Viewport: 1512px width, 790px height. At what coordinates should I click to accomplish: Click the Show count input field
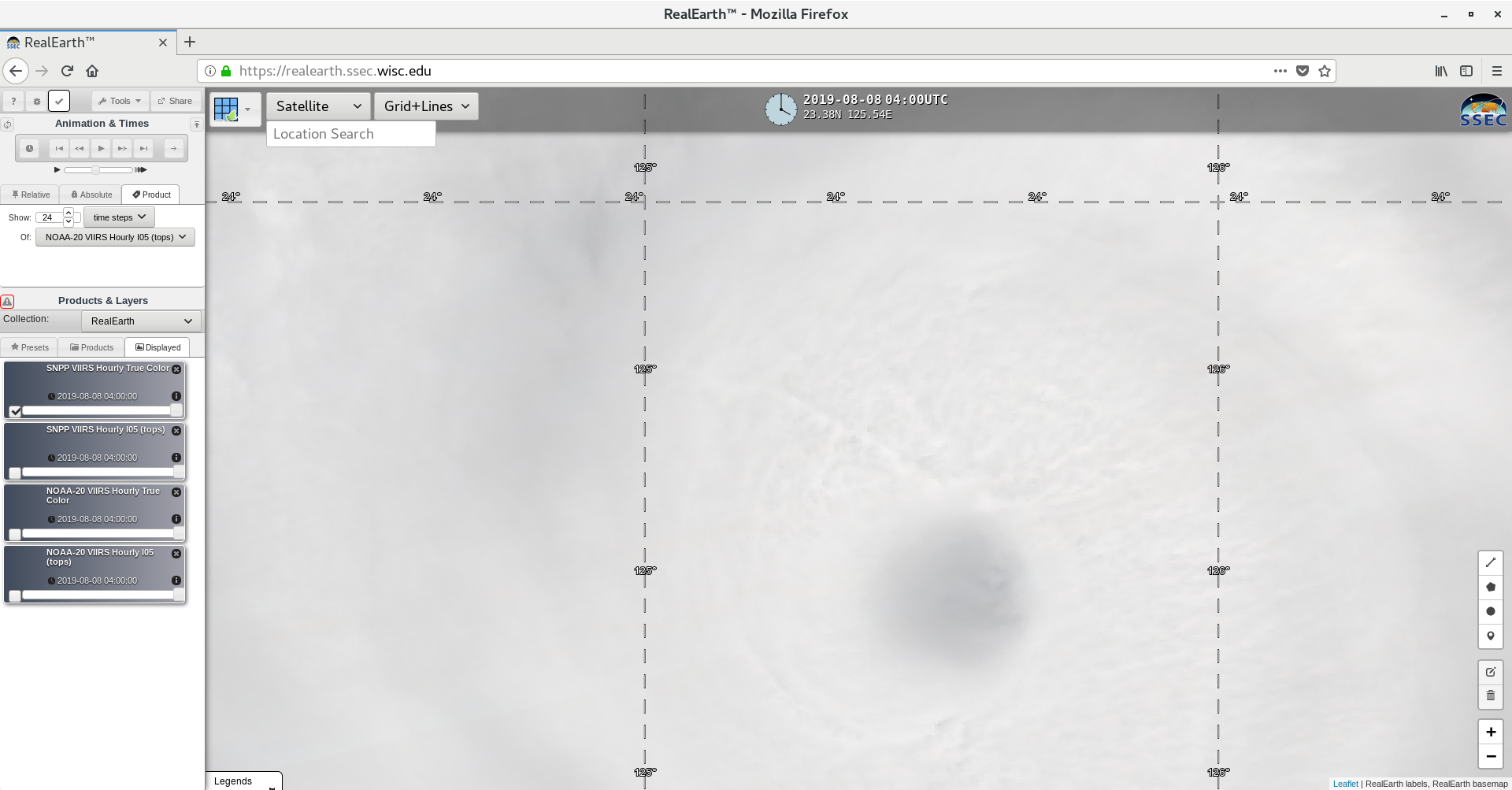coord(49,217)
